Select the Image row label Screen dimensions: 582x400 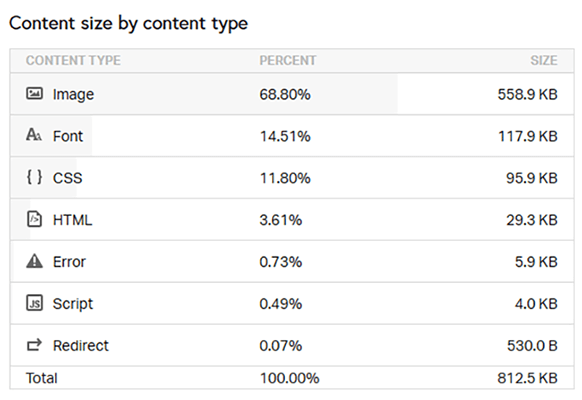(x=73, y=95)
